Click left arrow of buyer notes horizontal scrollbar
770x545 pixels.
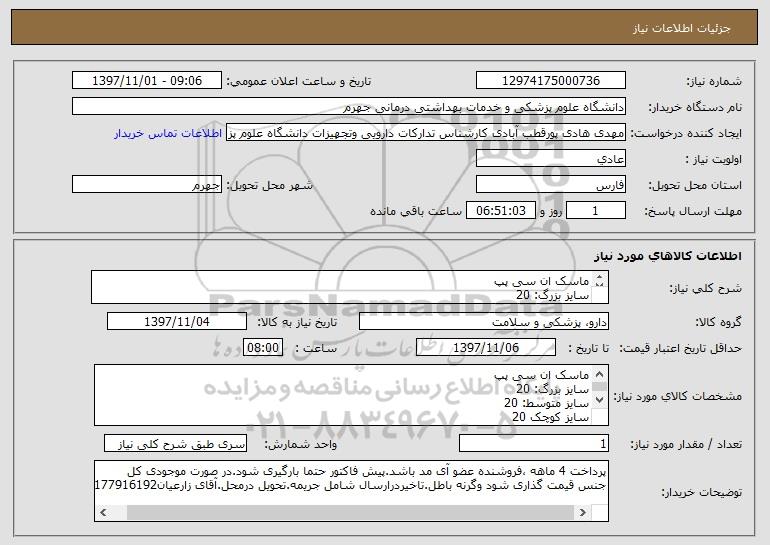(x=103, y=513)
